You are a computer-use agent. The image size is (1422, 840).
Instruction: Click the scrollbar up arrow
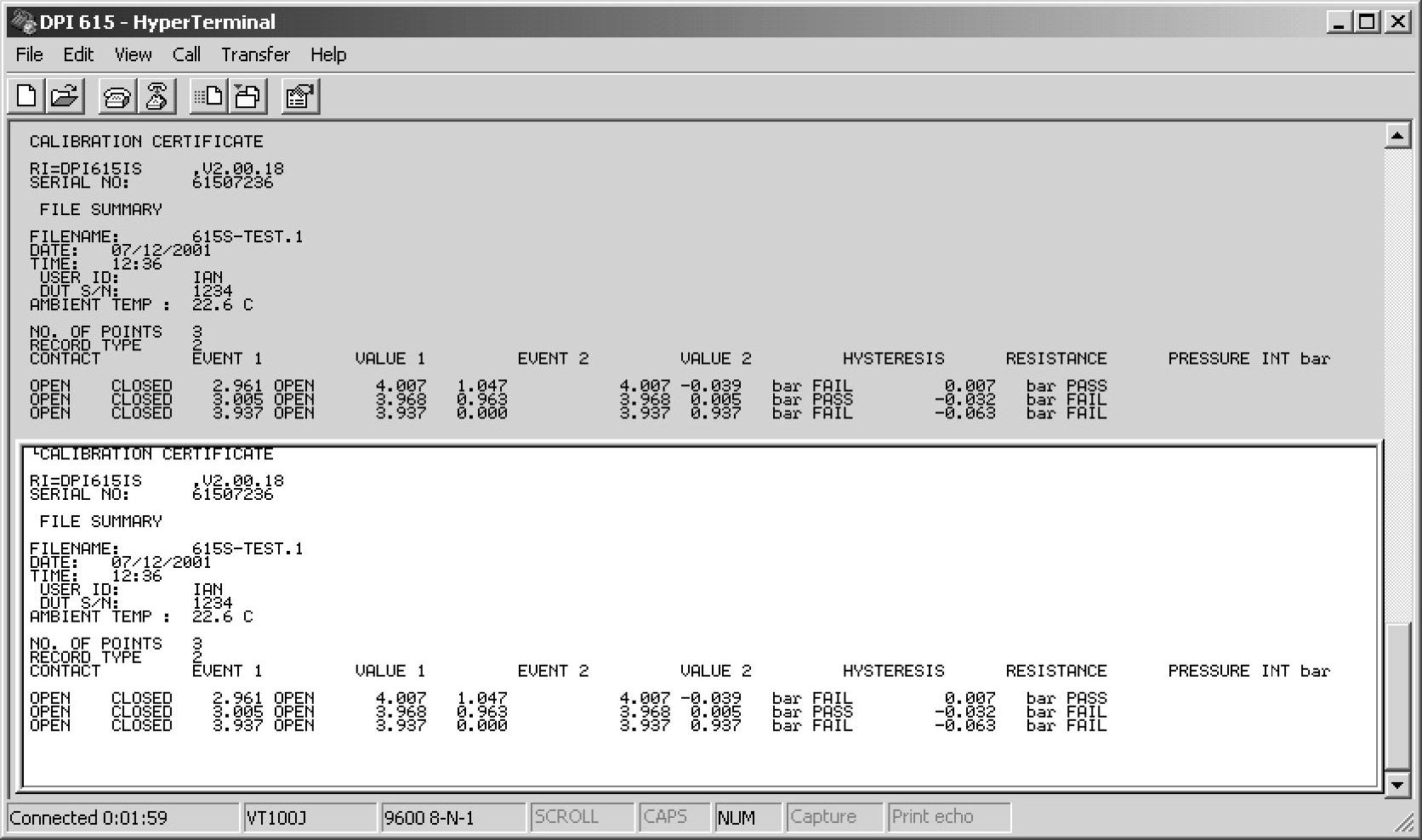[x=1397, y=135]
